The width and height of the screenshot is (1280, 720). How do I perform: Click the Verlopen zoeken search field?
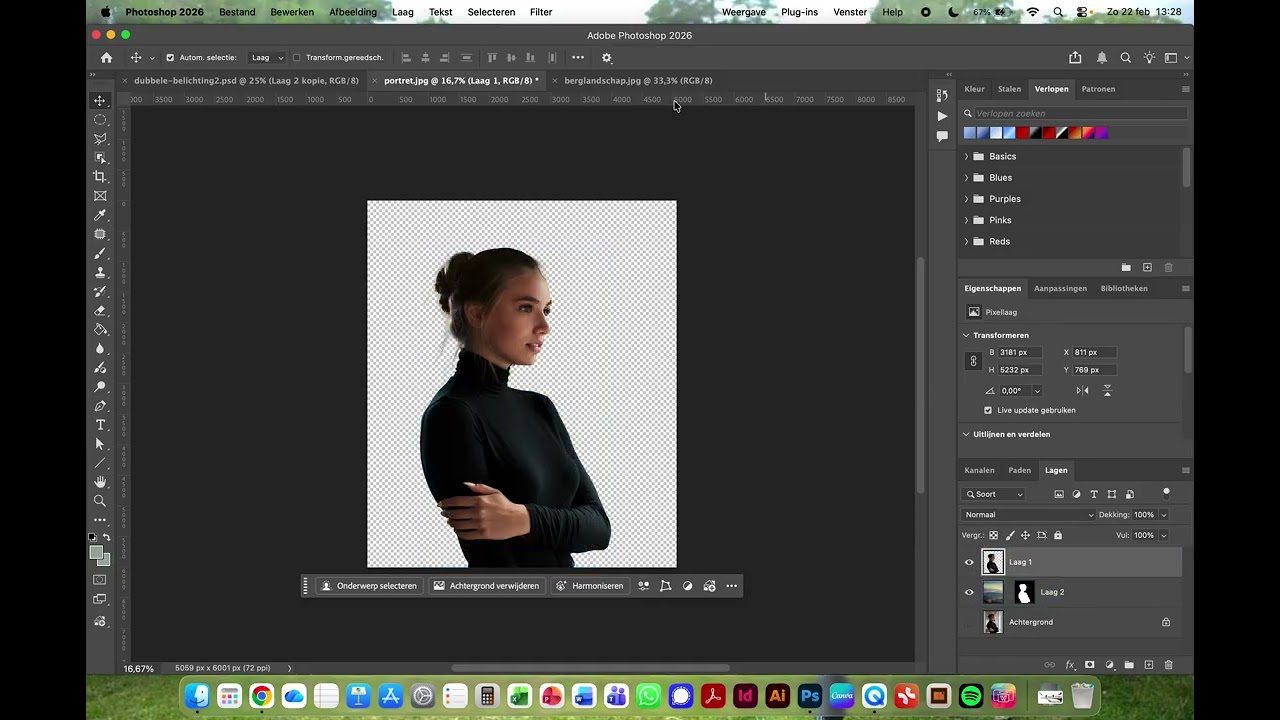(1075, 113)
